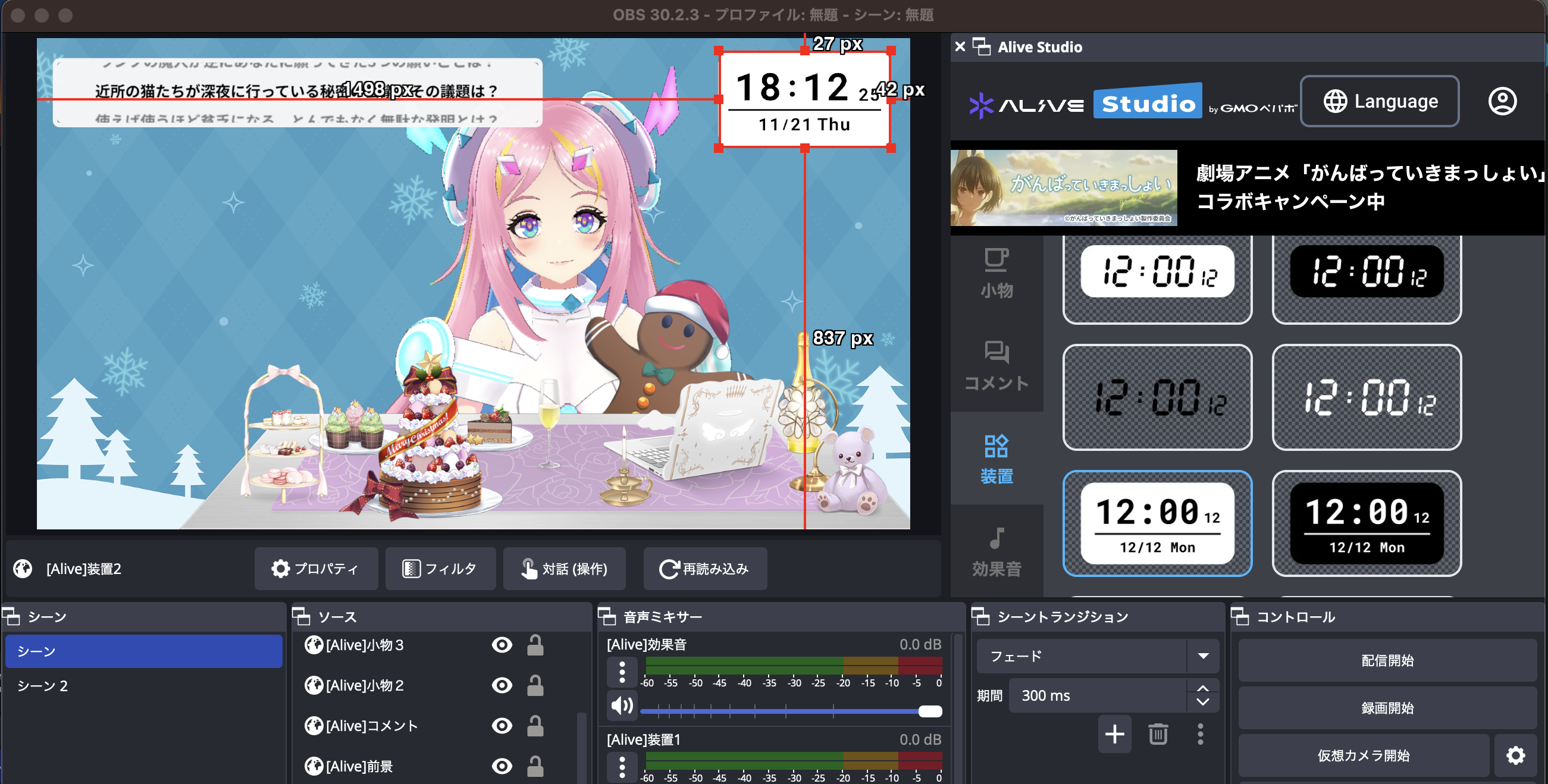This screenshot has width=1548, height=784.
Task: Toggle visibility of [Alive]前景
Action: pyautogui.click(x=502, y=766)
